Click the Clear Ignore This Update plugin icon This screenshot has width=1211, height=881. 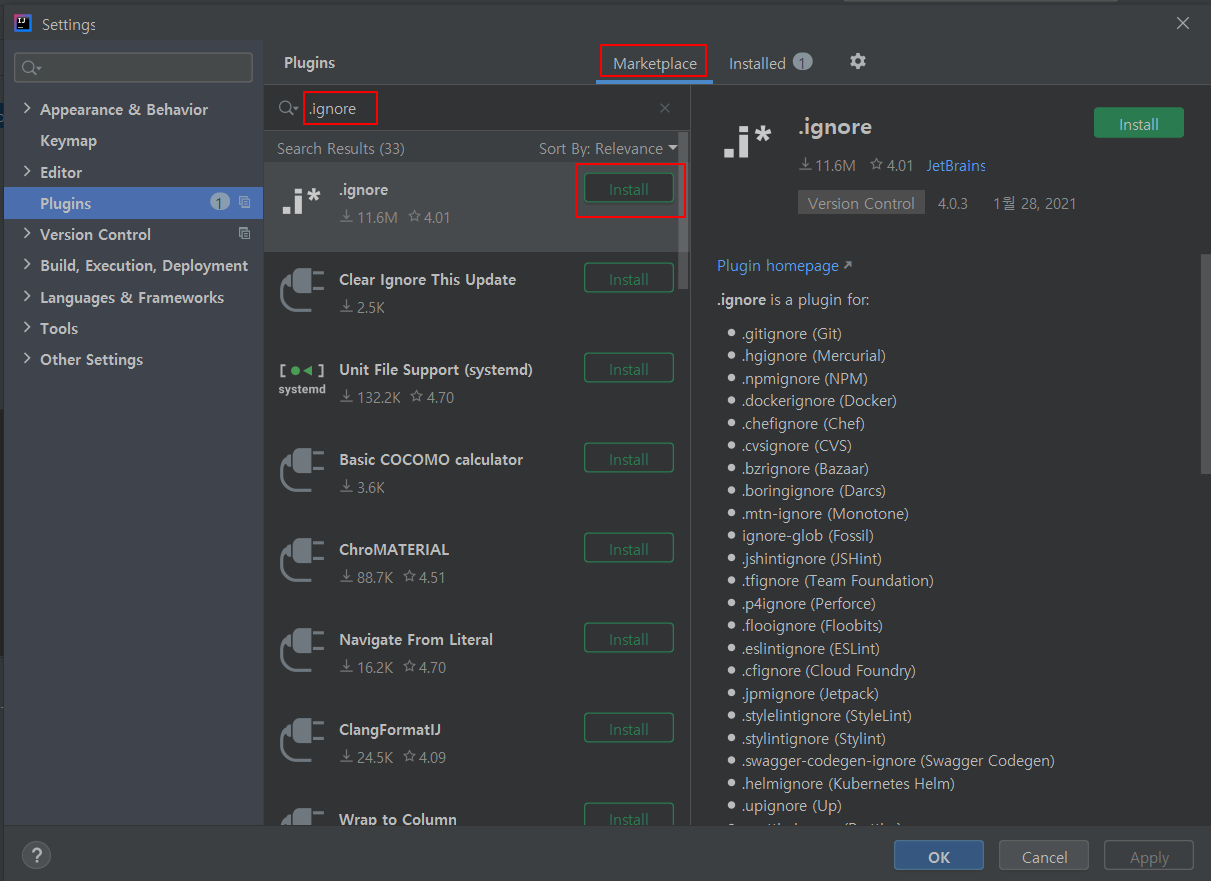coord(301,292)
